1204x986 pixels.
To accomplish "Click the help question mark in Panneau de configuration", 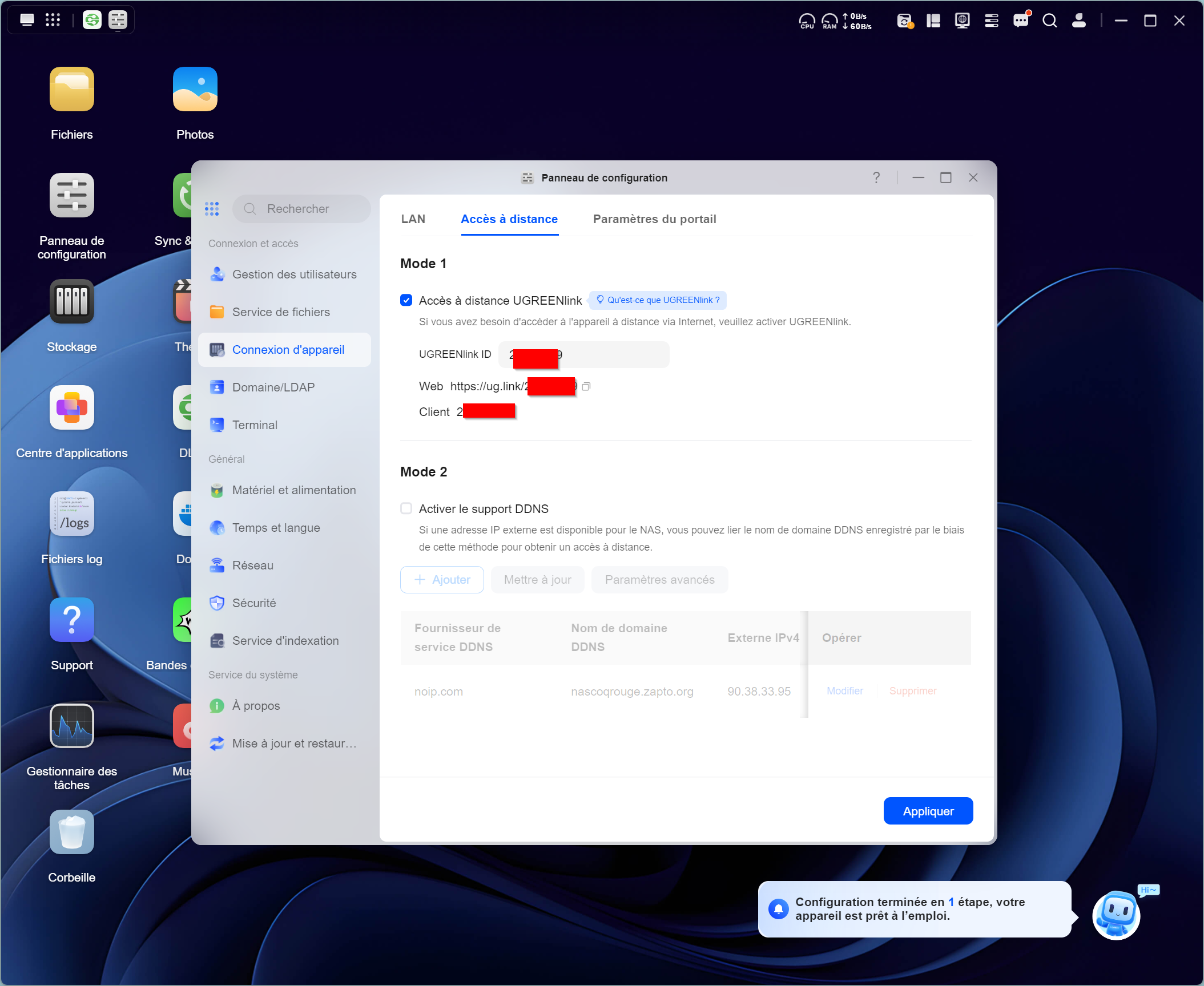I will pyautogui.click(x=876, y=177).
